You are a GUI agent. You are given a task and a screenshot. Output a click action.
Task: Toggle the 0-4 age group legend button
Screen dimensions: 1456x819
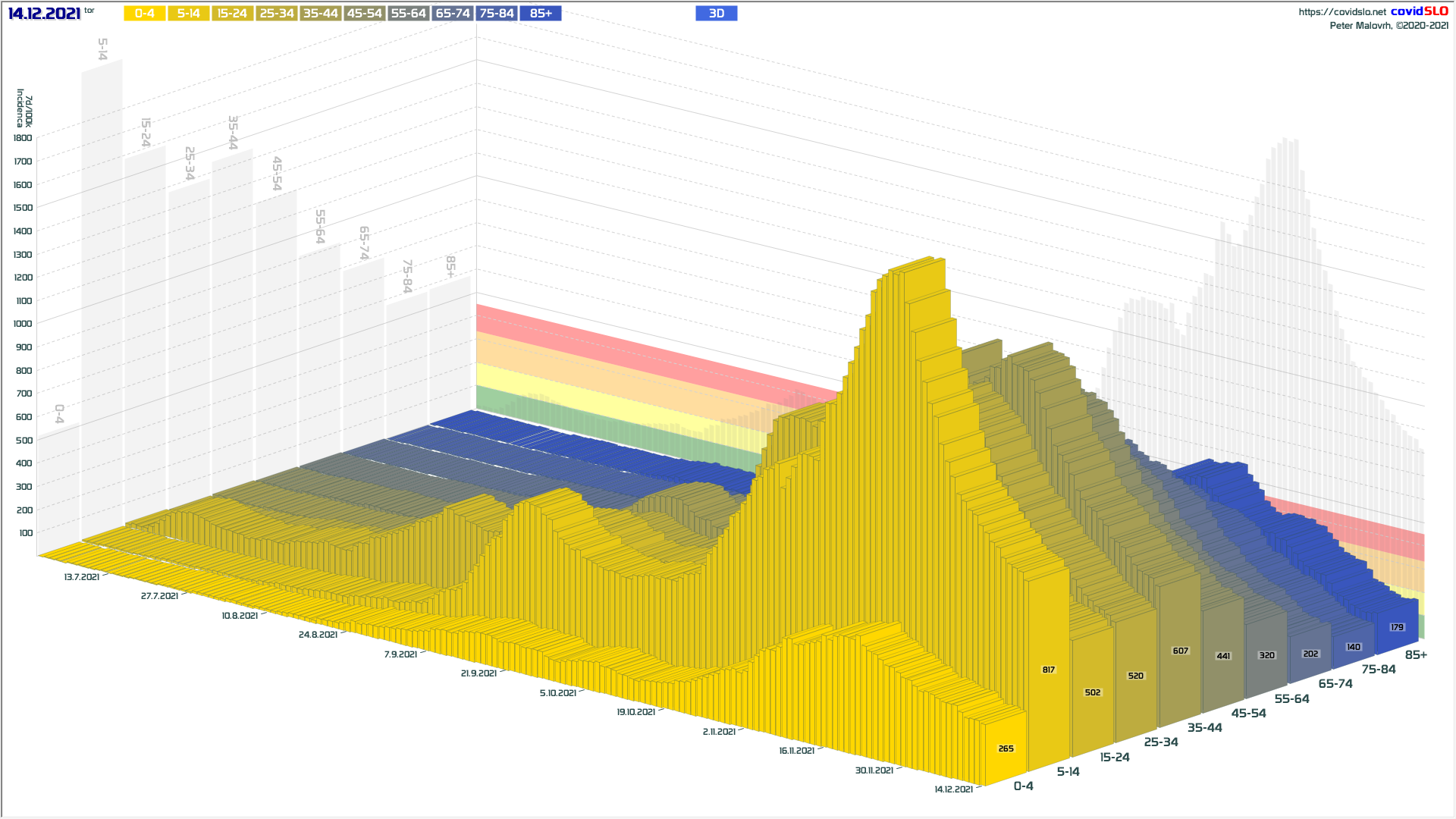tap(144, 14)
